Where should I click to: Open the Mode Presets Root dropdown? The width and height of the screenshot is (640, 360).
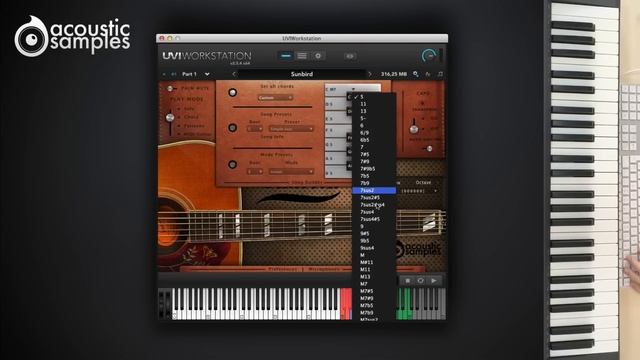coord(255,171)
